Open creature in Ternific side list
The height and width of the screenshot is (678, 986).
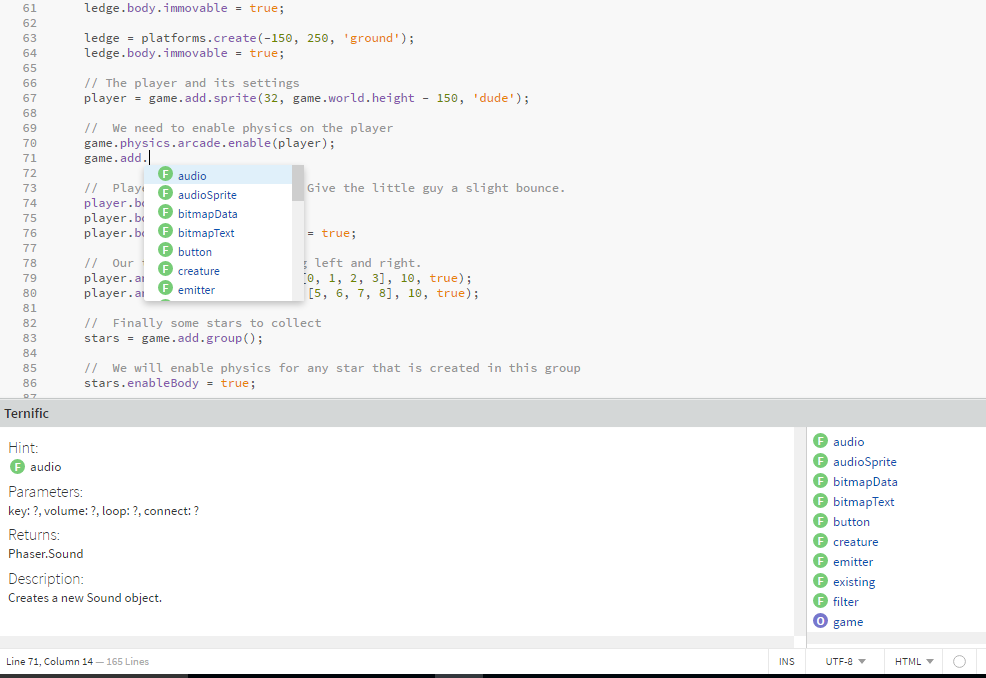(x=855, y=542)
